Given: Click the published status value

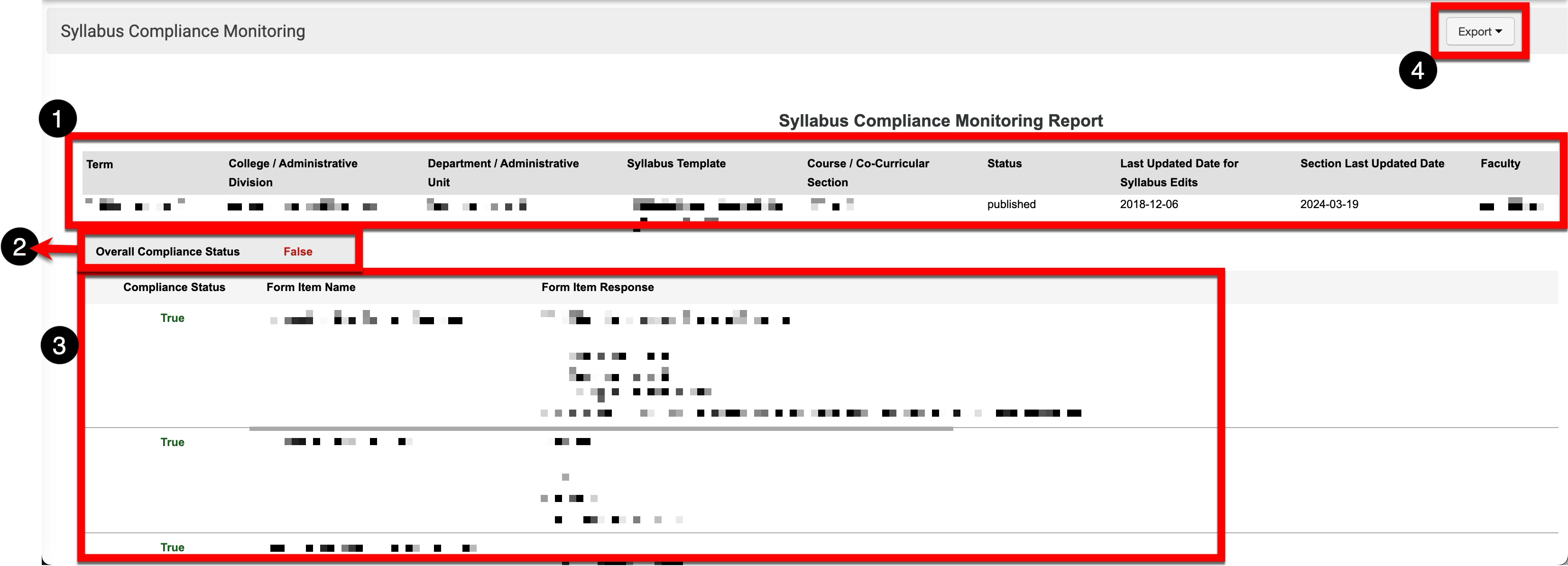Looking at the screenshot, I should [x=1011, y=204].
